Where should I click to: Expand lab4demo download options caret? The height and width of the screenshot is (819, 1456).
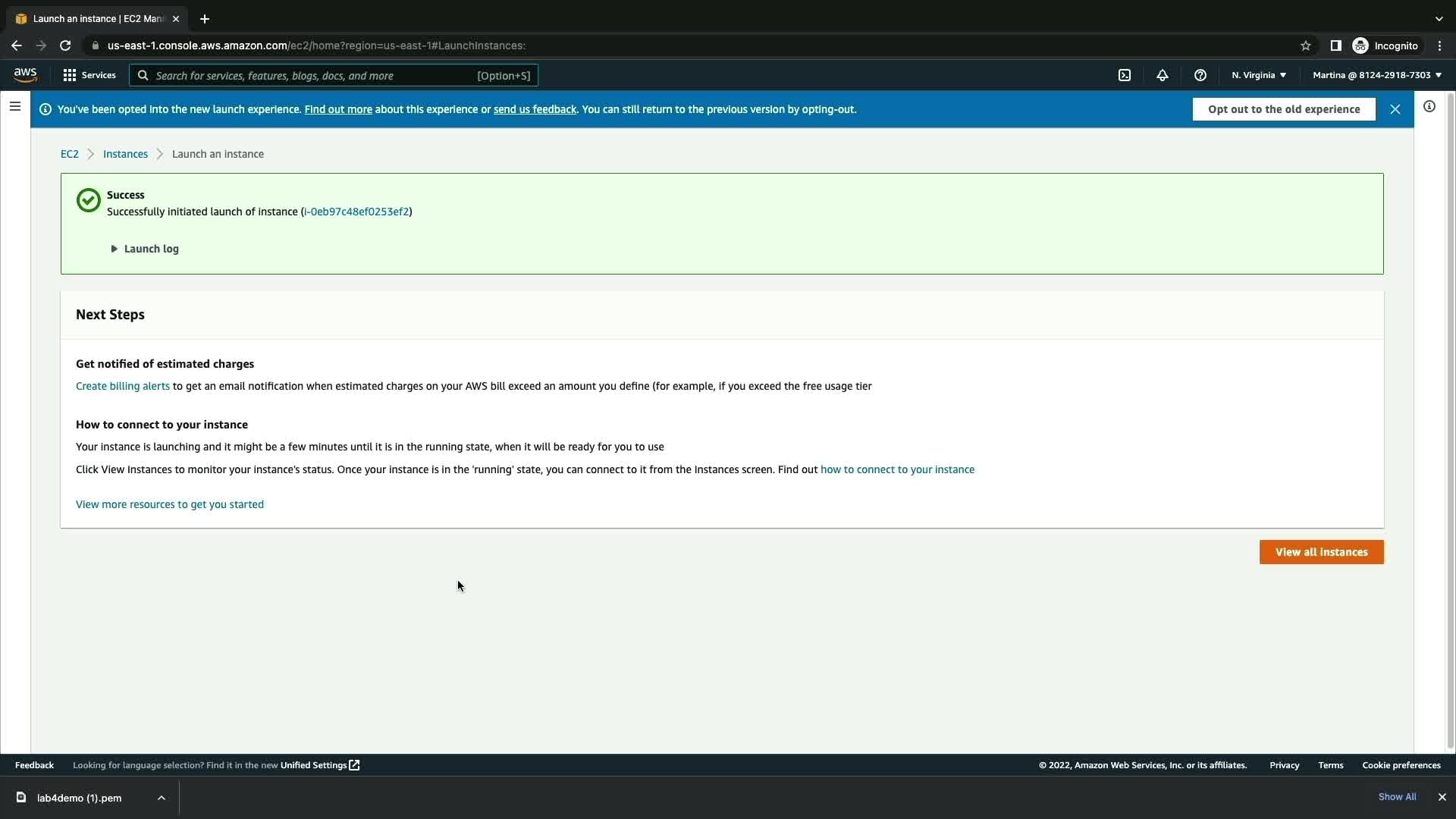click(x=161, y=798)
